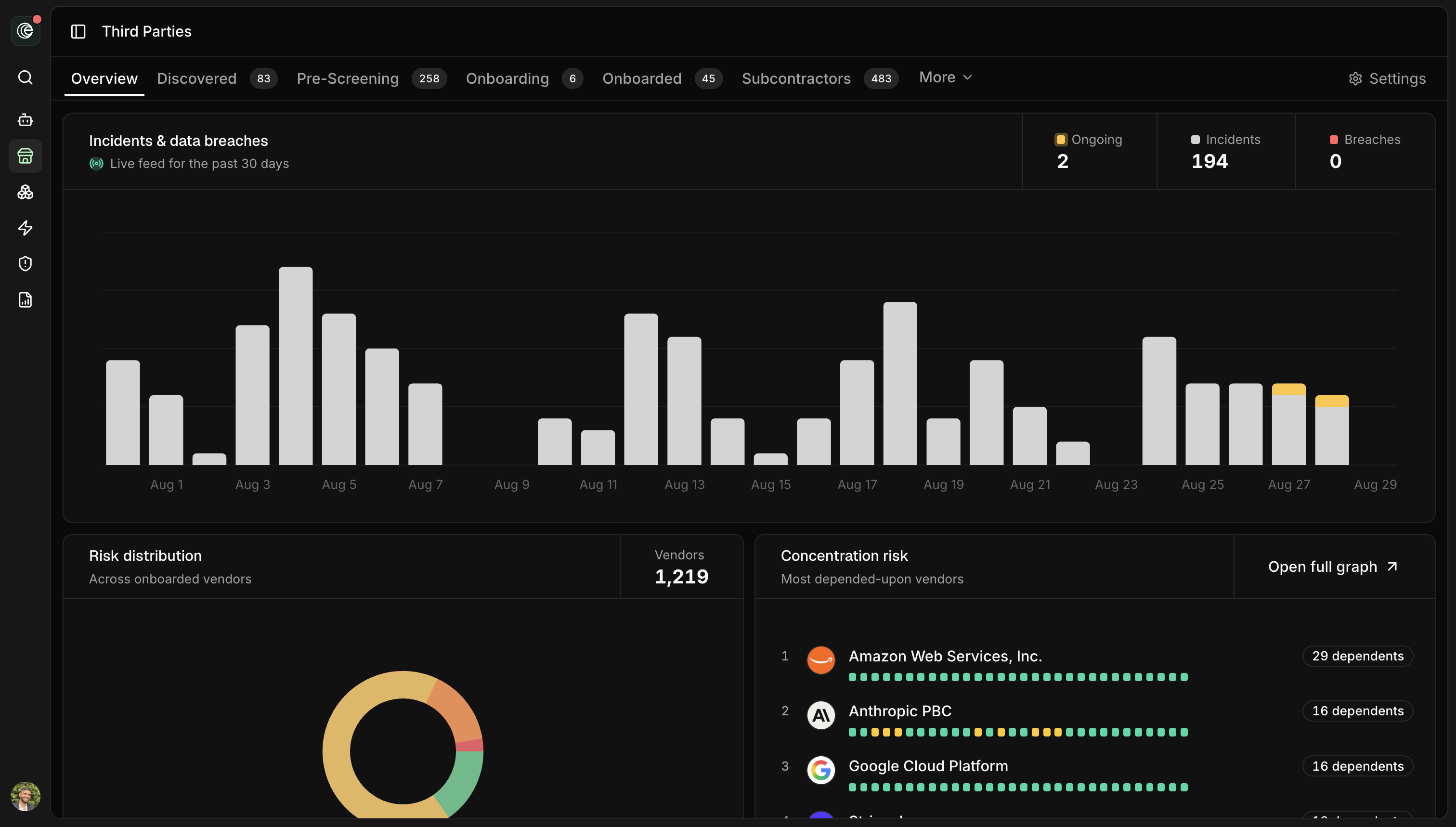Viewport: 1456px width, 827px height.
Task: Select the Onboarding tab
Action: 524,78
